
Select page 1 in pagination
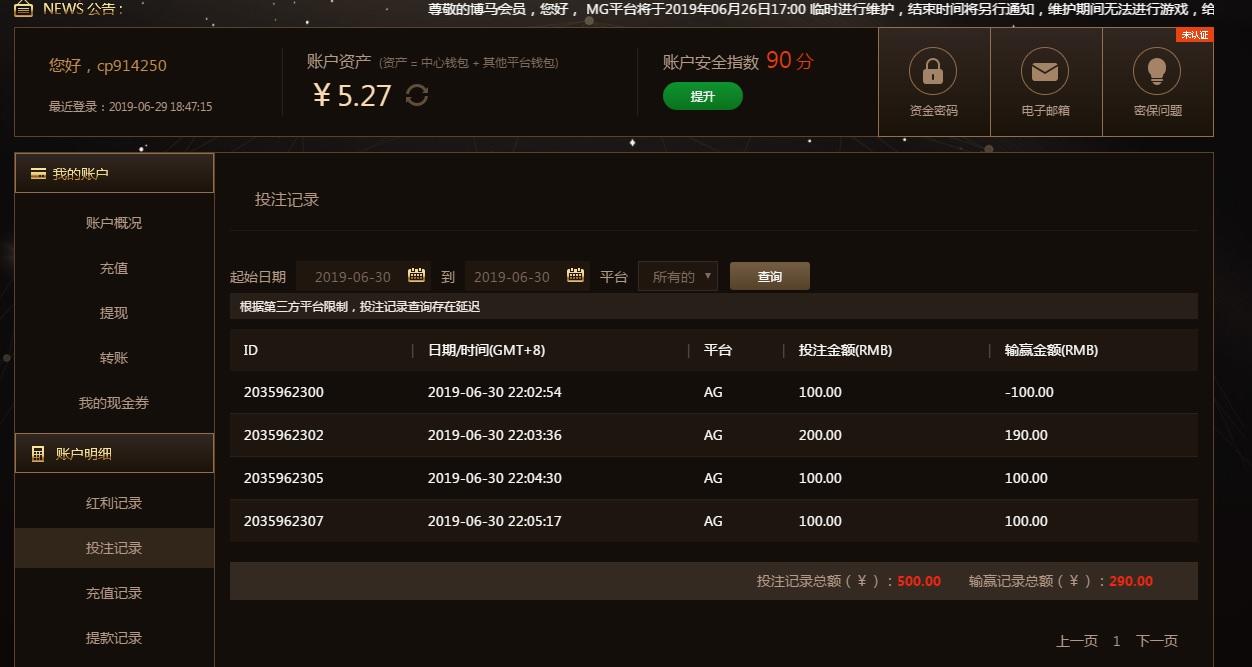[1117, 640]
